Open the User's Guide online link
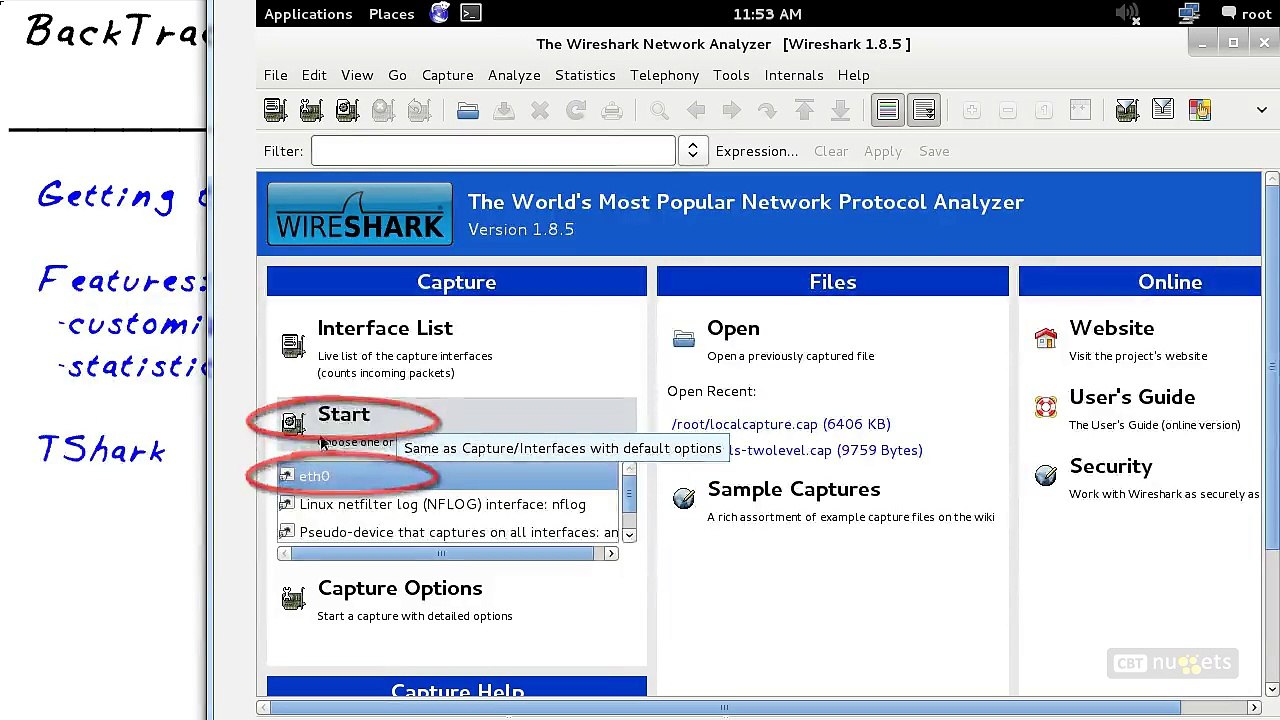The height and width of the screenshot is (720, 1280). (1132, 397)
